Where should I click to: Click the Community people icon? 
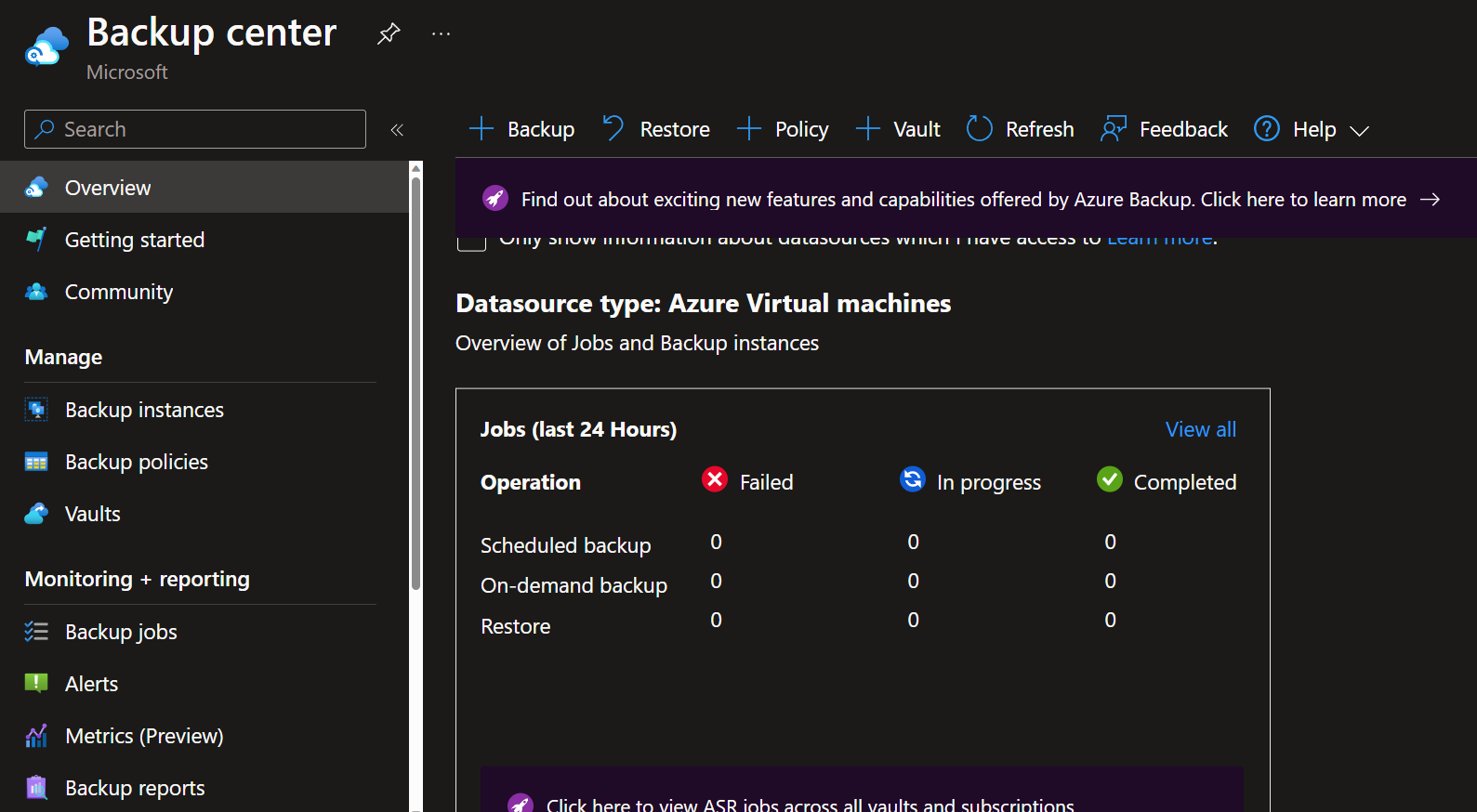pos(36,292)
